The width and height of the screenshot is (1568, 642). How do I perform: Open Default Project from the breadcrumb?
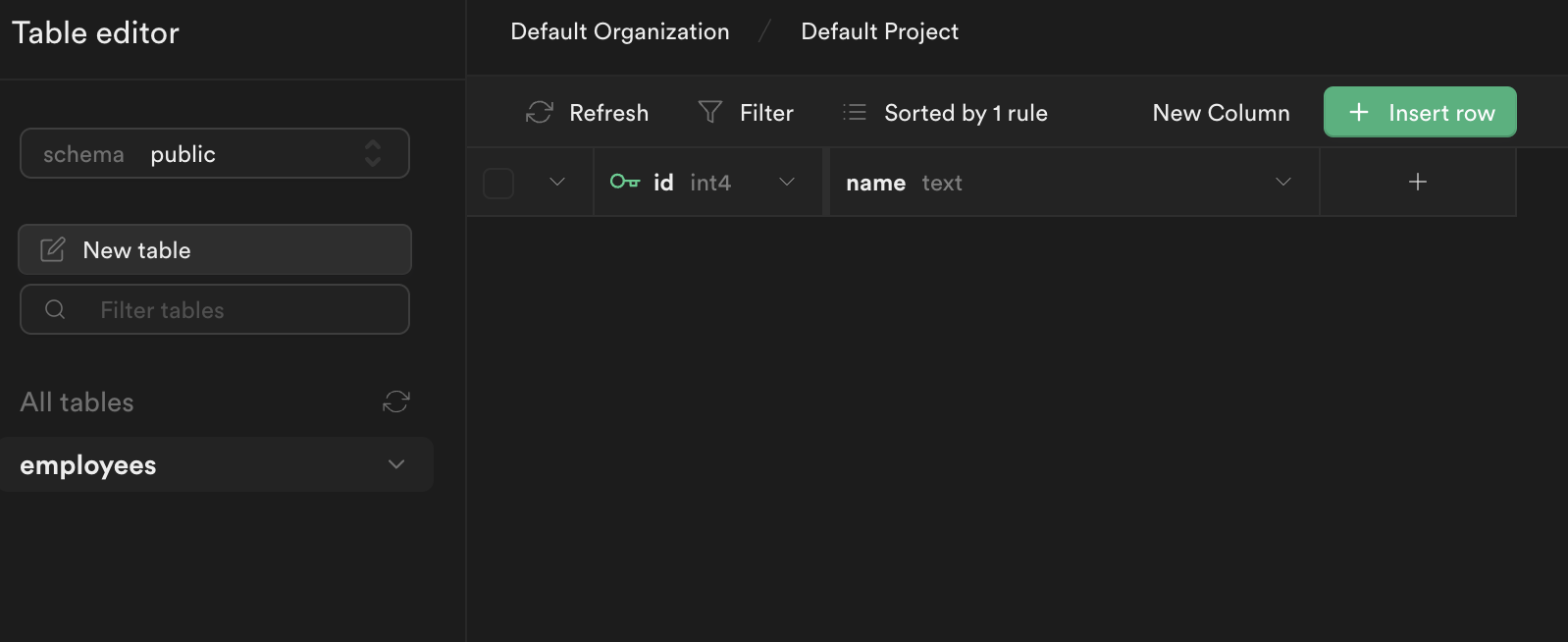pos(878,30)
